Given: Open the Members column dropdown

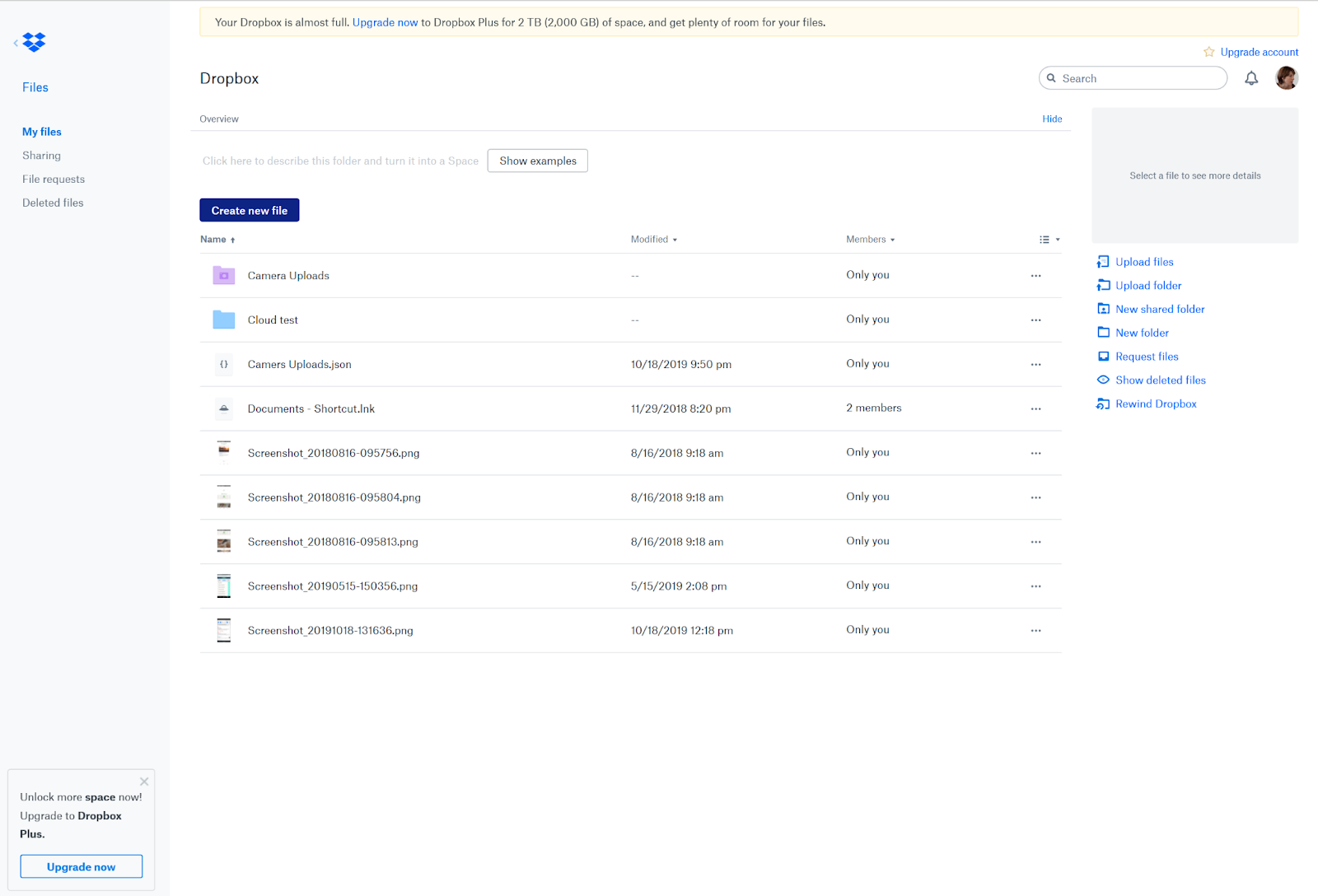Looking at the screenshot, I should [870, 240].
